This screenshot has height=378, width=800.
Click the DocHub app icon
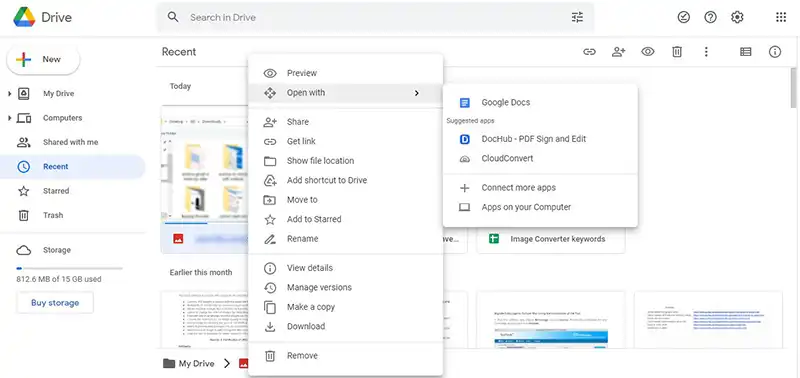tap(464, 139)
